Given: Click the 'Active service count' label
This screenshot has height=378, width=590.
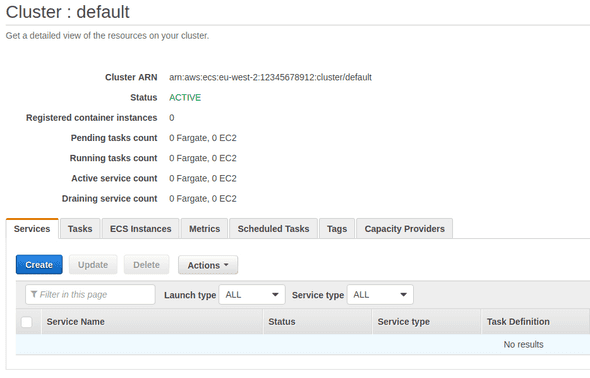Looking at the screenshot, I should point(114,178).
